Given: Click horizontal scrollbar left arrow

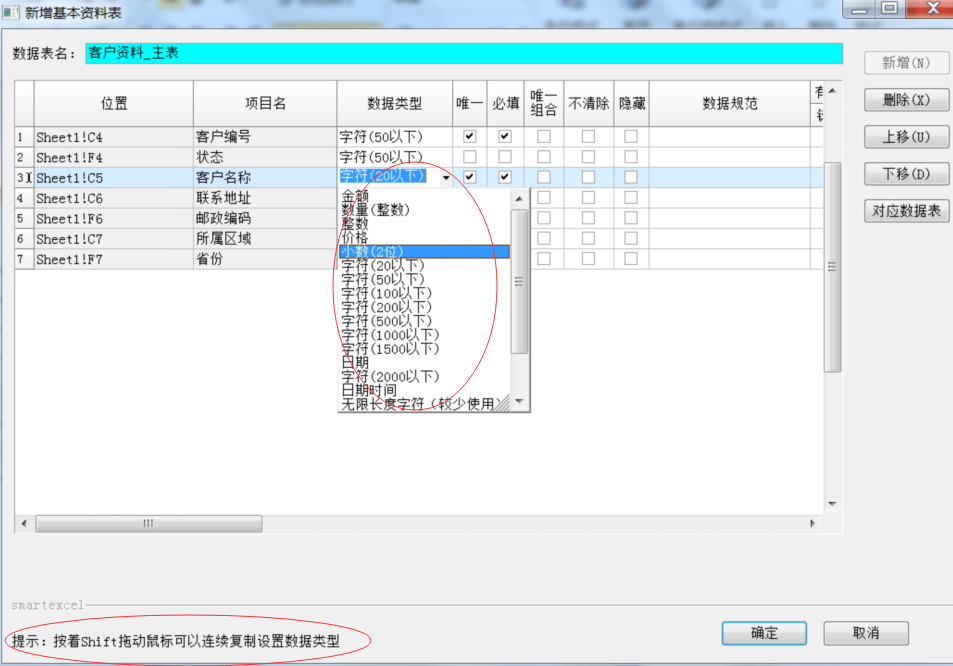Looking at the screenshot, I should tap(24, 523).
